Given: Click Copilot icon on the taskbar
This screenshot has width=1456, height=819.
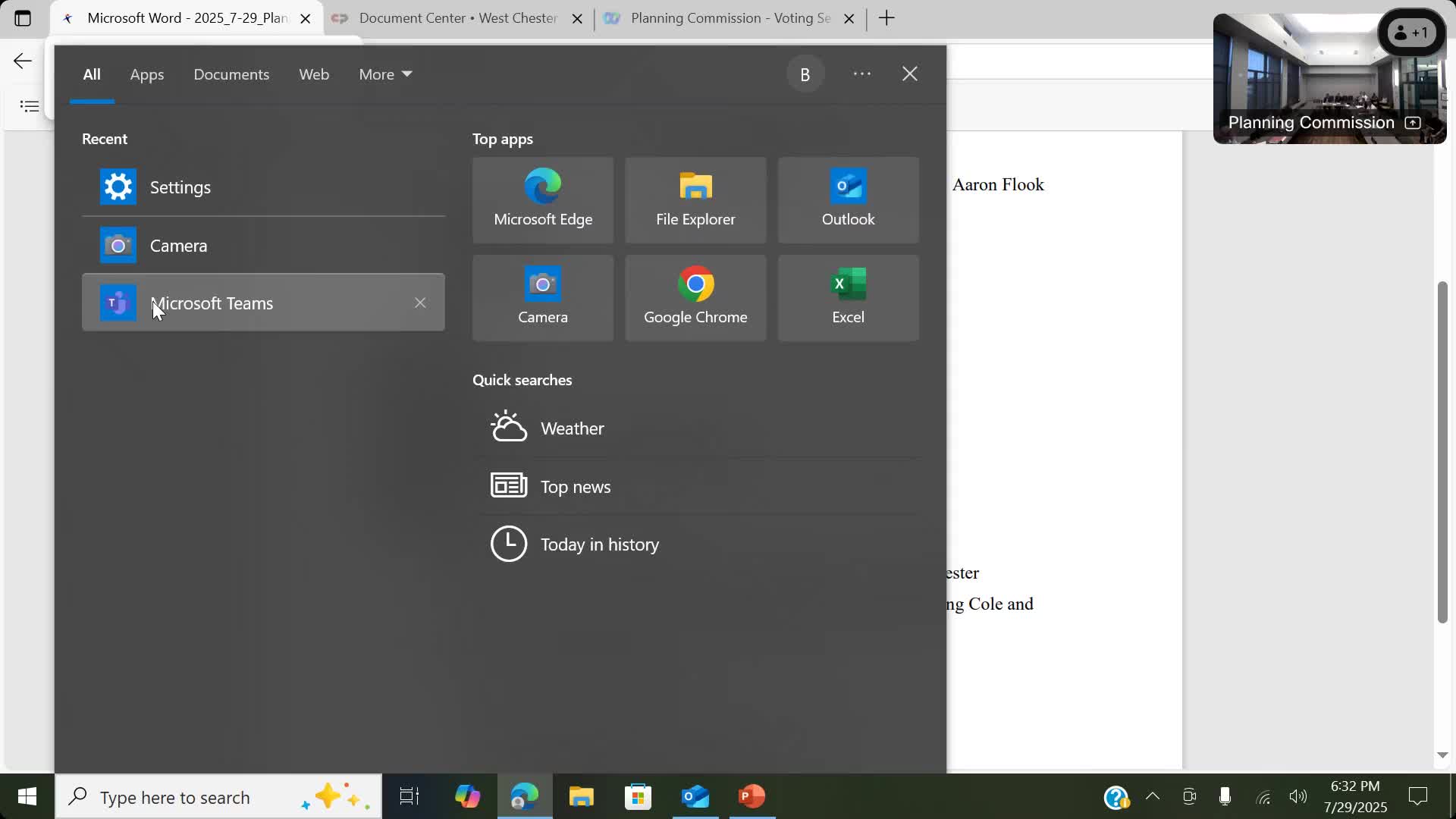Looking at the screenshot, I should coord(467,796).
